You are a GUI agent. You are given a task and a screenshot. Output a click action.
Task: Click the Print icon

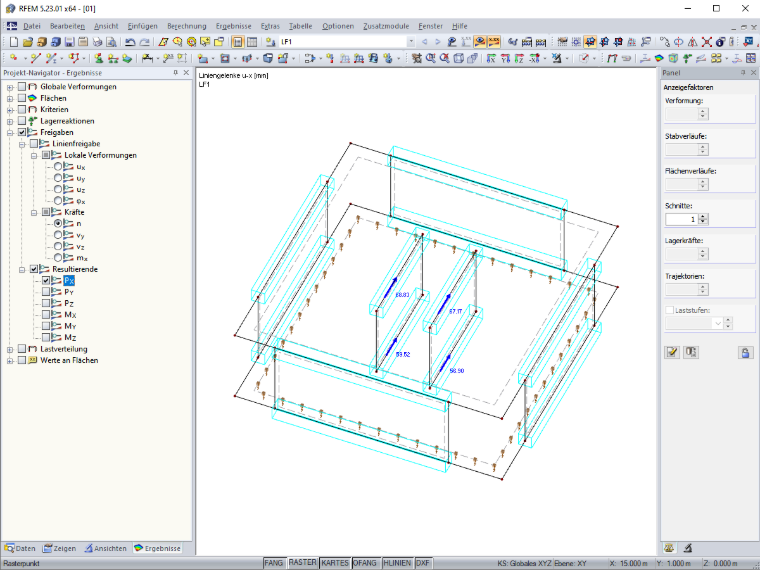click(x=98, y=42)
